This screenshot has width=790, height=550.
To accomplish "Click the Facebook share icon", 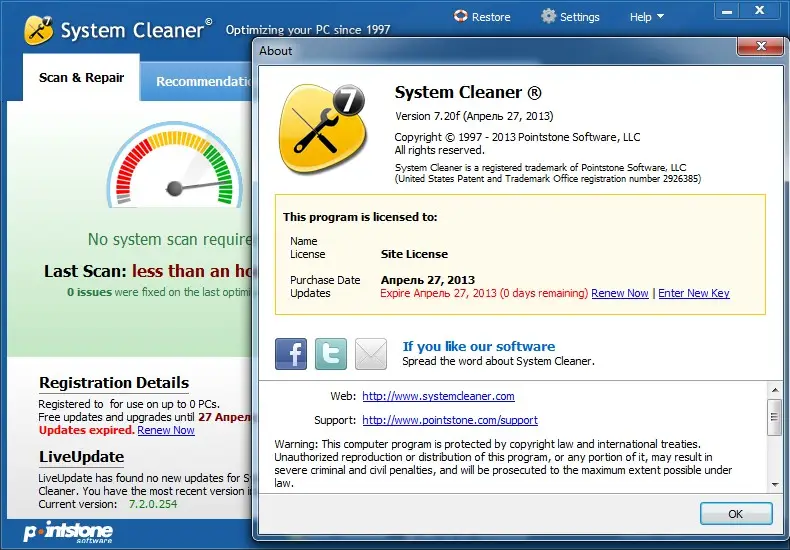I will point(291,354).
